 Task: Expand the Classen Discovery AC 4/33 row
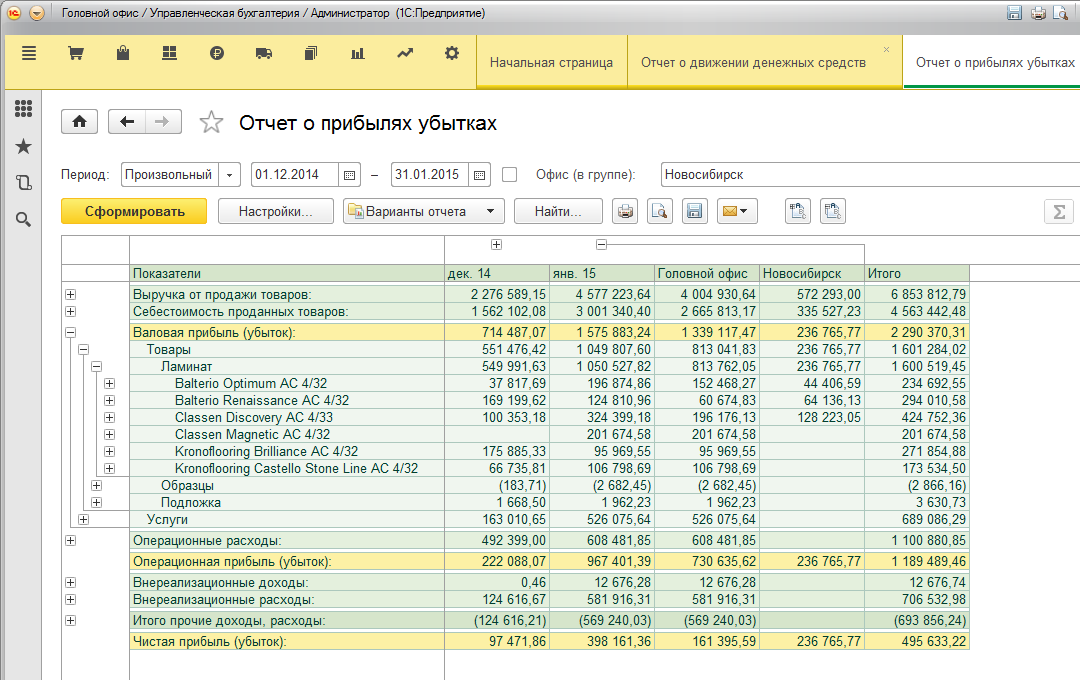[x=110, y=418]
